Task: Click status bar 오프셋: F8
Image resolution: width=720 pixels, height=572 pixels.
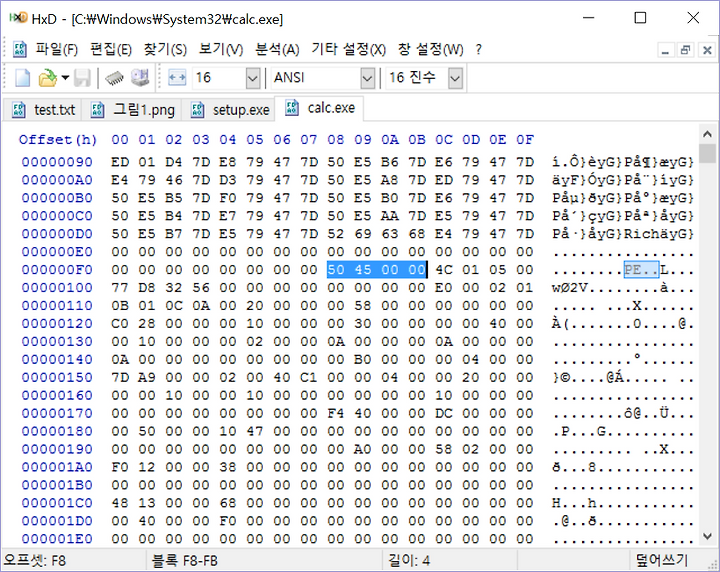Action: [x=35, y=561]
